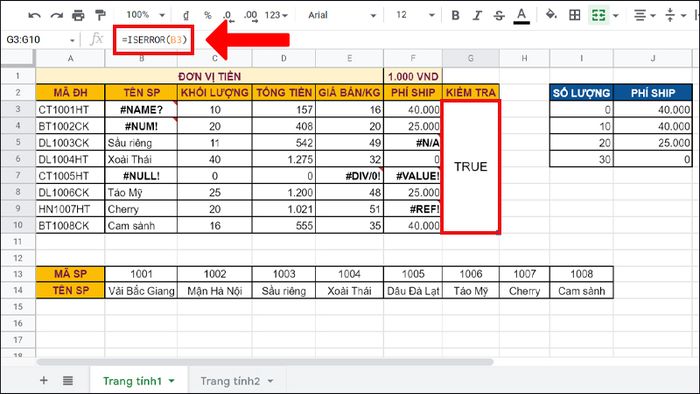Open the Arial font dropdown

[342, 16]
